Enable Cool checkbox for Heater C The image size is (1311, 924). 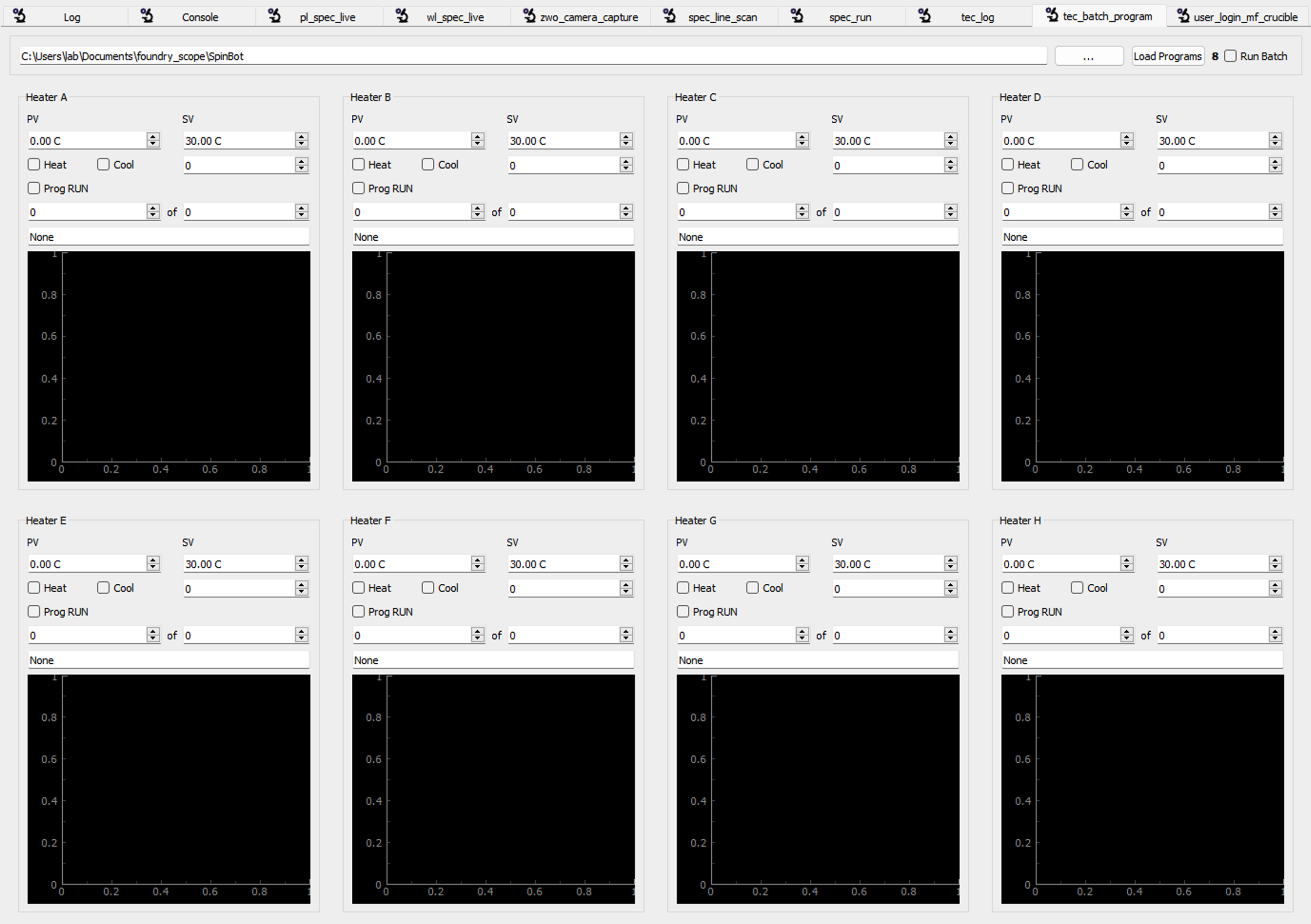click(x=753, y=164)
